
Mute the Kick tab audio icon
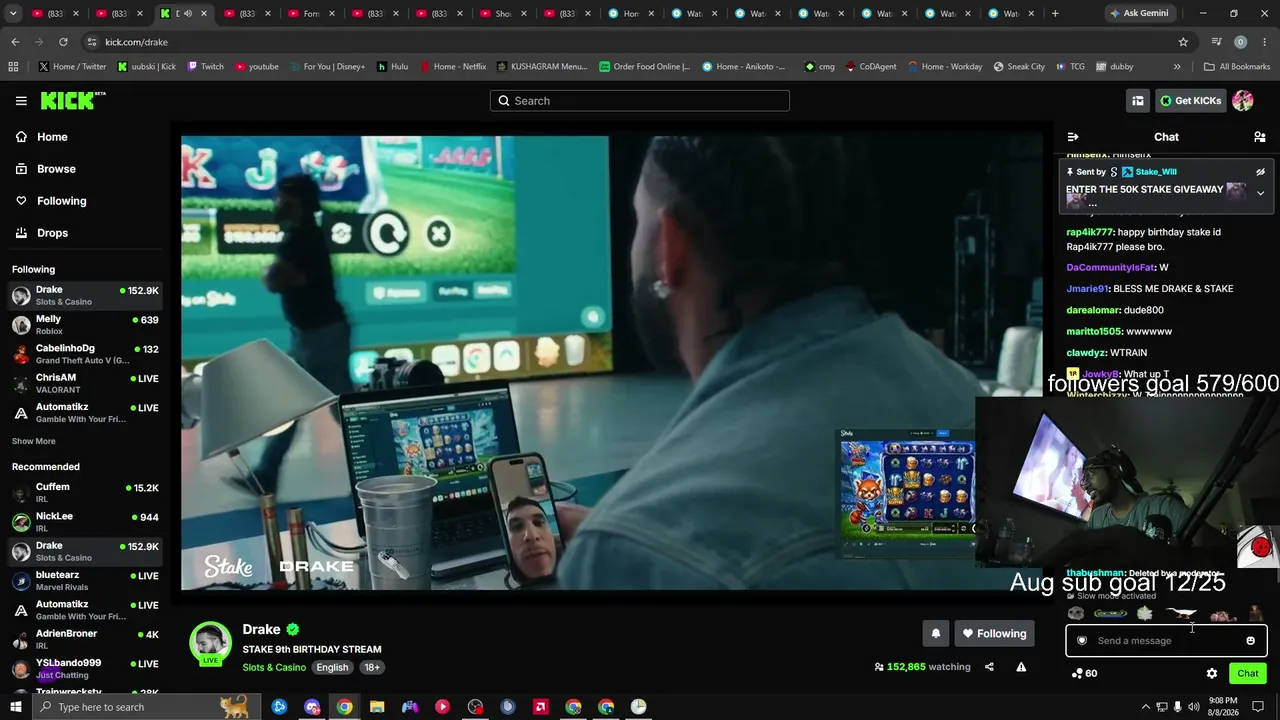(x=187, y=13)
